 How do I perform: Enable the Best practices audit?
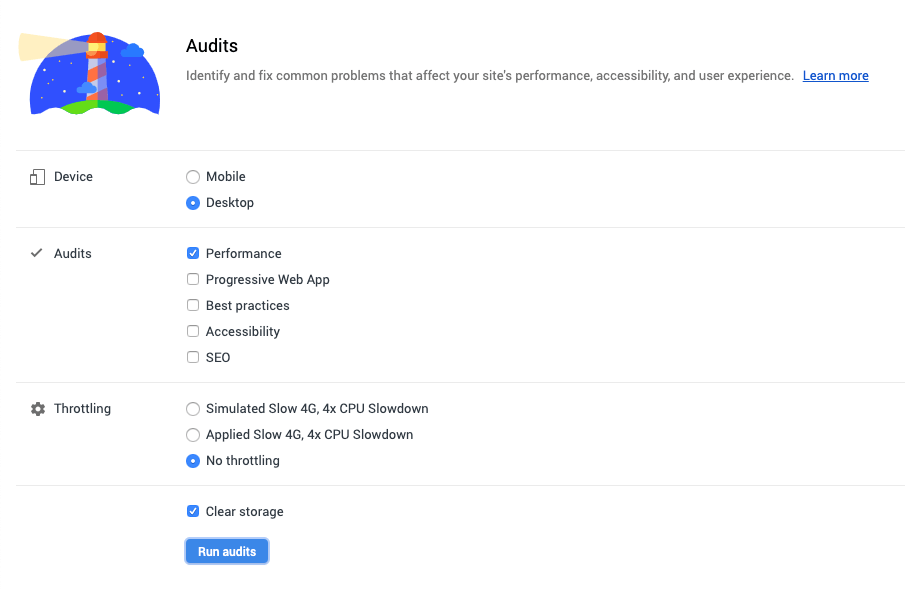coord(192,305)
